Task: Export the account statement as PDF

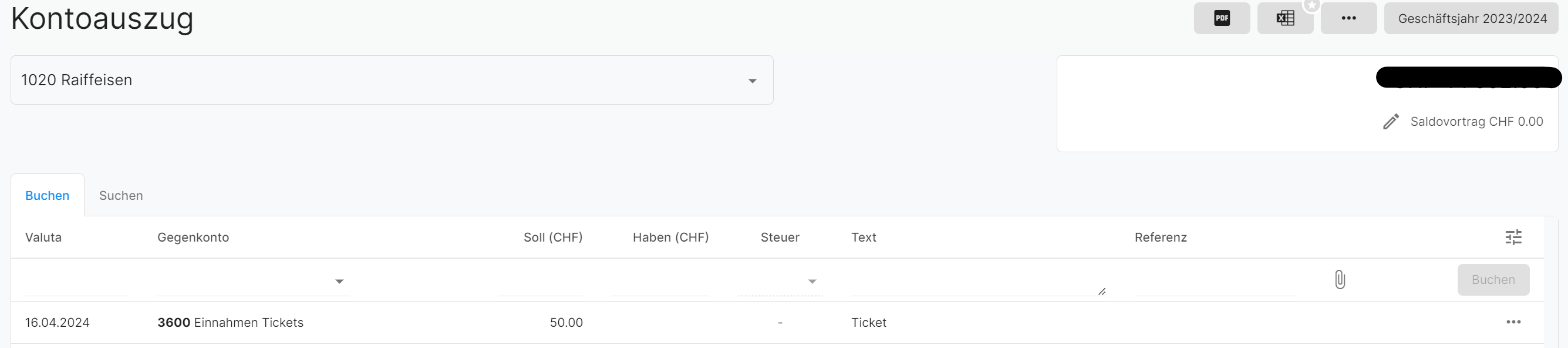Action: [1221, 18]
